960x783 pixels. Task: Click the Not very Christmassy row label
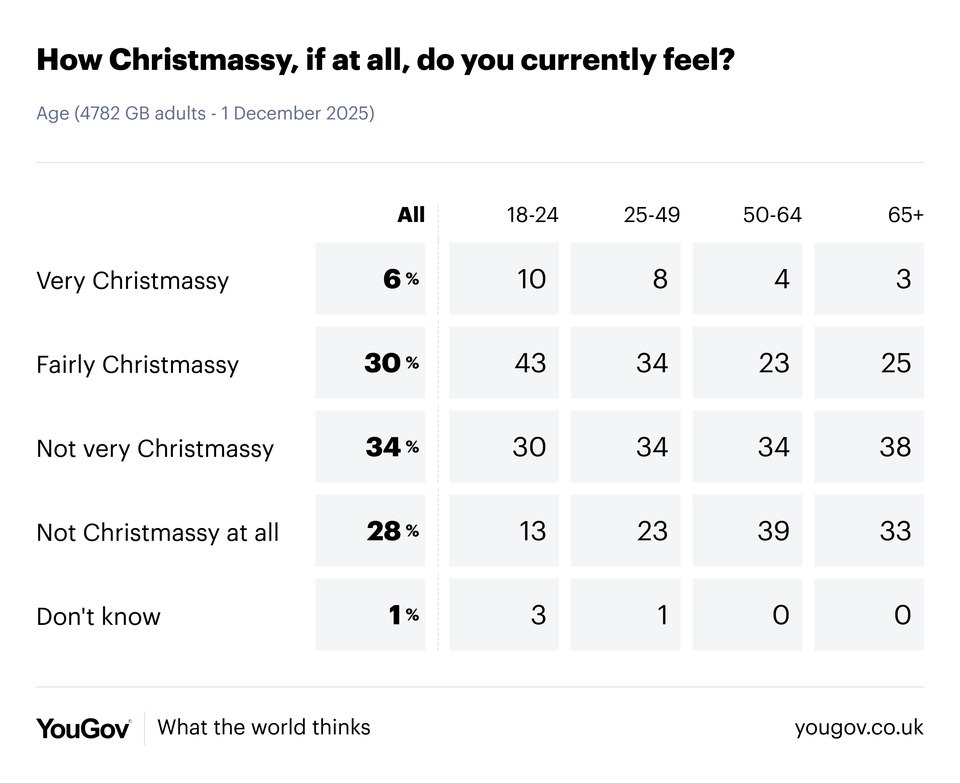pyautogui.click(x=154, y=448)
